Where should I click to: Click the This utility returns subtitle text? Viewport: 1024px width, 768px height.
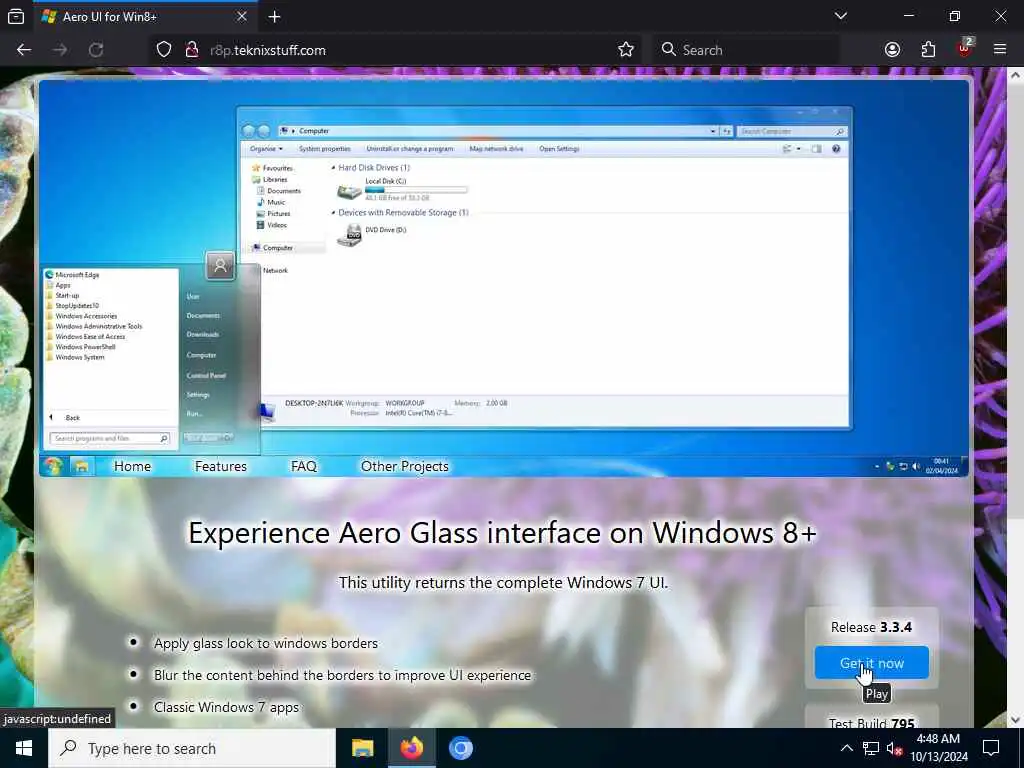[x=504, y=583]
